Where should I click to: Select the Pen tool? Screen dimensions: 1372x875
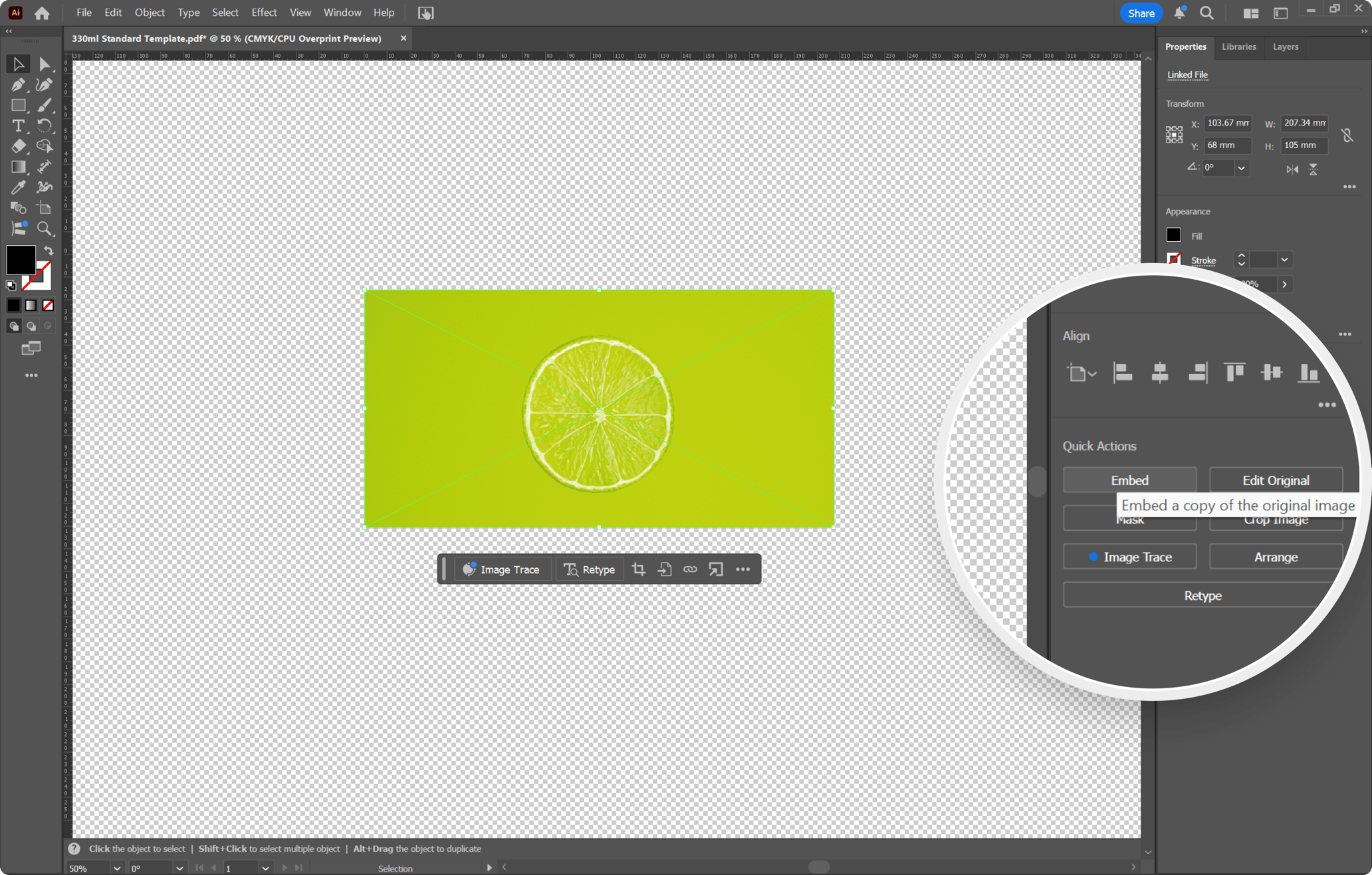coord(18,84)
